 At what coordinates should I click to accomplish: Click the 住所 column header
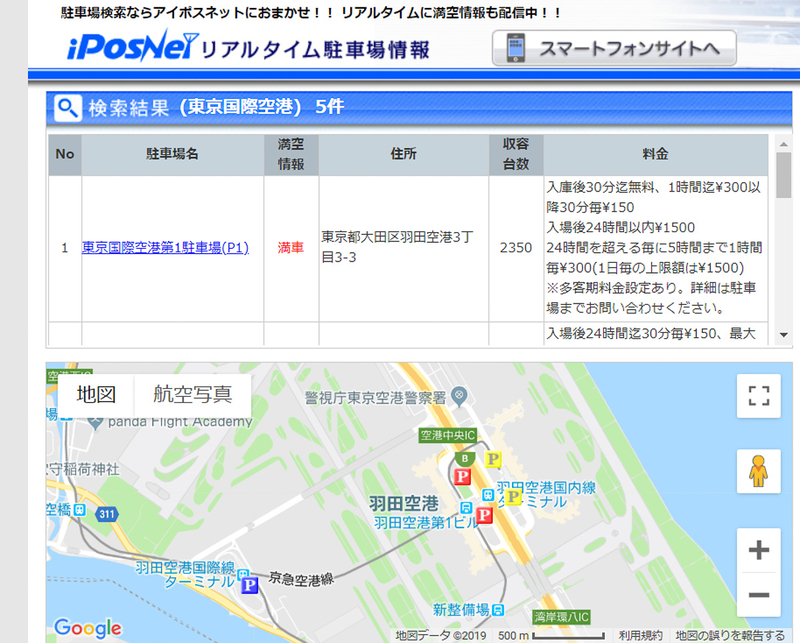(404, 154)
